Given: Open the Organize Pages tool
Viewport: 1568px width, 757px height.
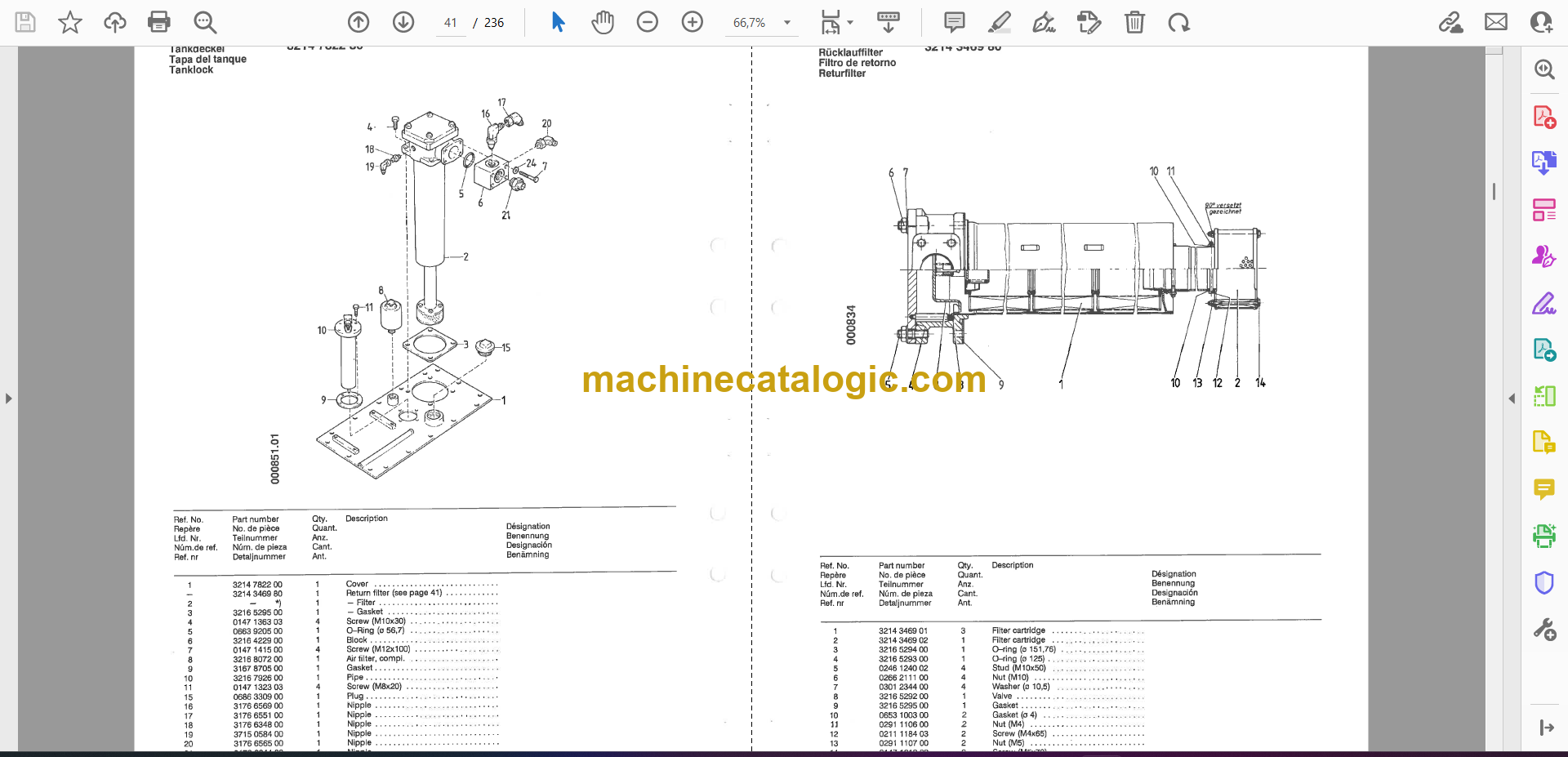Looking at the screenshot, I should [x=1544, y=210].
